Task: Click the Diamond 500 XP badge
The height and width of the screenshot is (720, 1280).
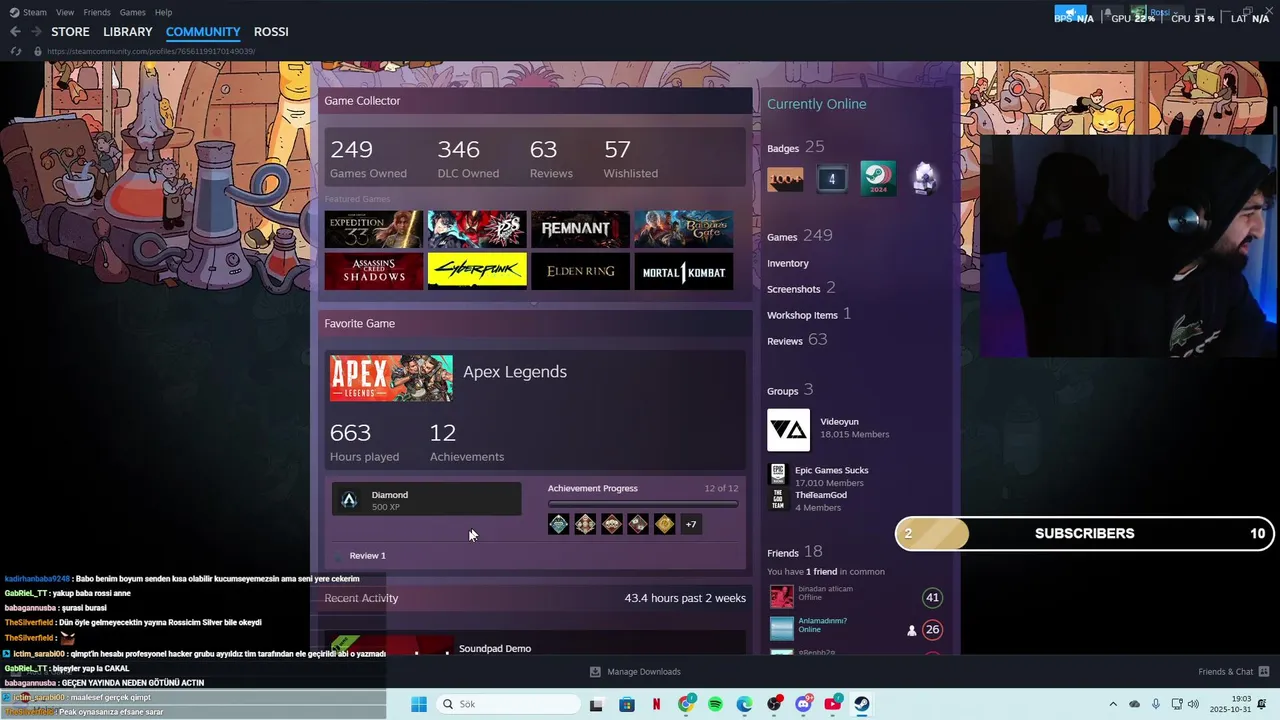Action: click(x=427, y=499)
